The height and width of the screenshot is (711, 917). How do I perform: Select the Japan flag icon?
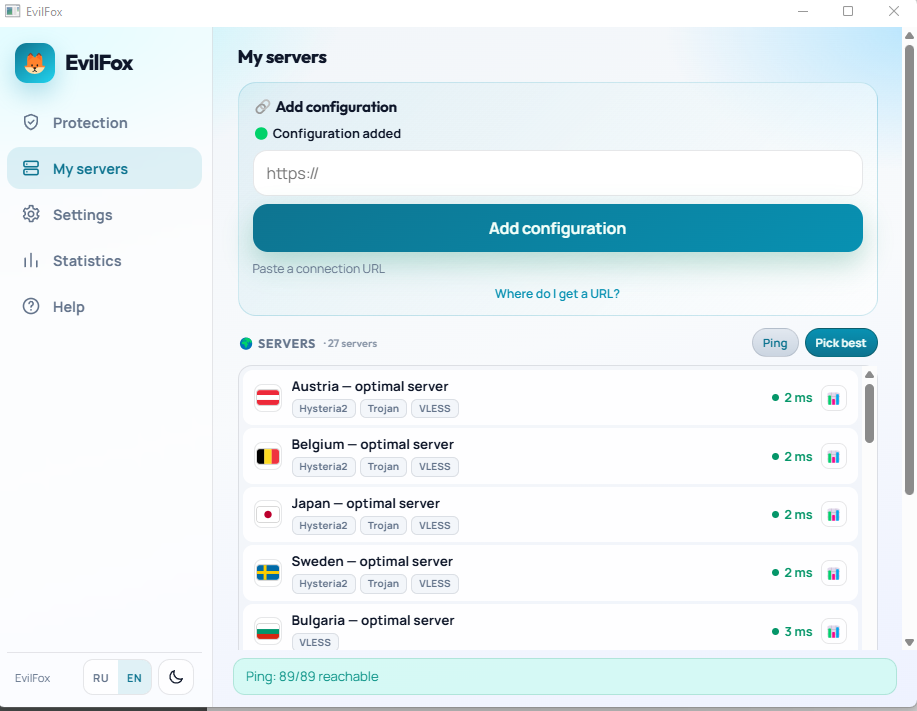click(268, 515)
